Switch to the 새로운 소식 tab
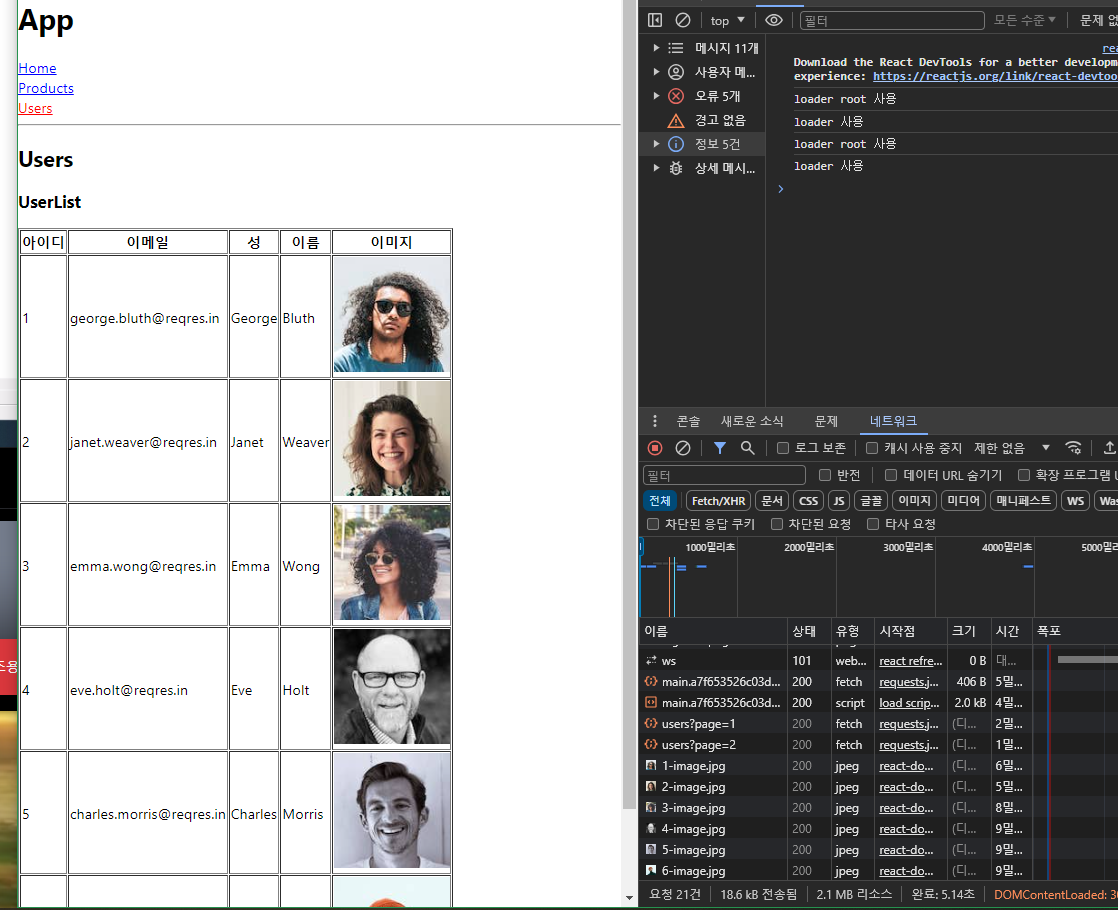This screenshot has height=910, width=1118. coord(752,421)
